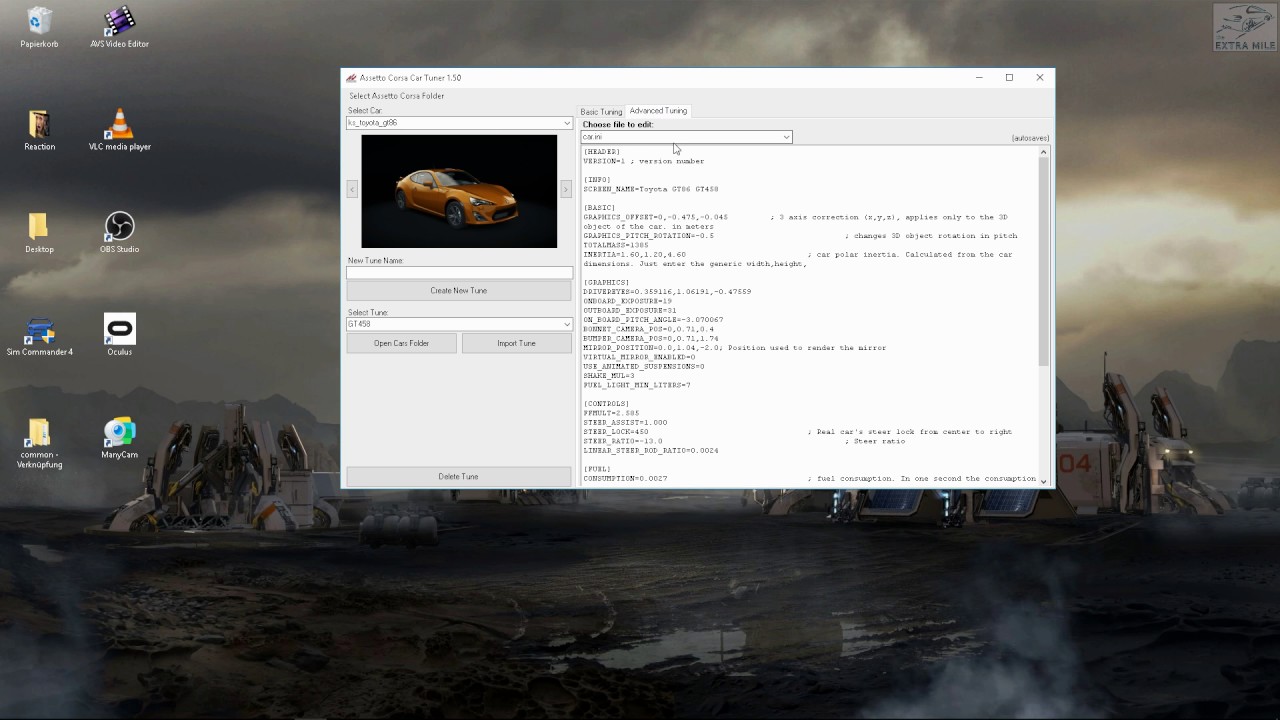This screenshot has height=720, width=1280.
Task: Click the TOTALMASS=1385 line in editor
Action: pyautogui.click(x=616, y=245)
